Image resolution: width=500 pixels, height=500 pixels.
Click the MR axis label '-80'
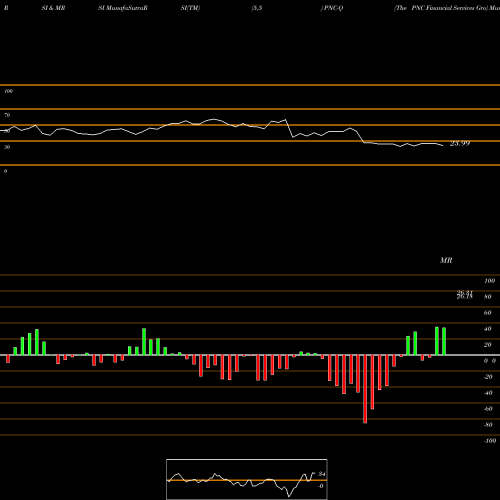coord(488,425)
